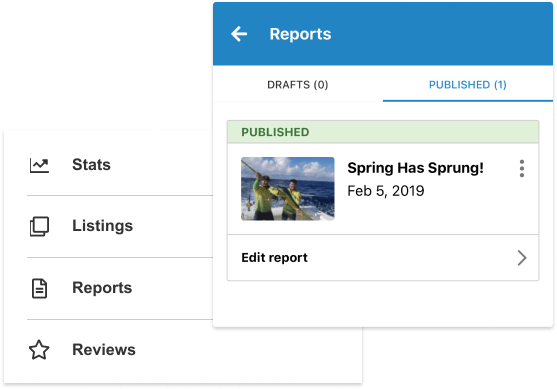Viewport: 557px width, 389px height.
Task: Click the Reports title in blue header
Action: point(300,34)
